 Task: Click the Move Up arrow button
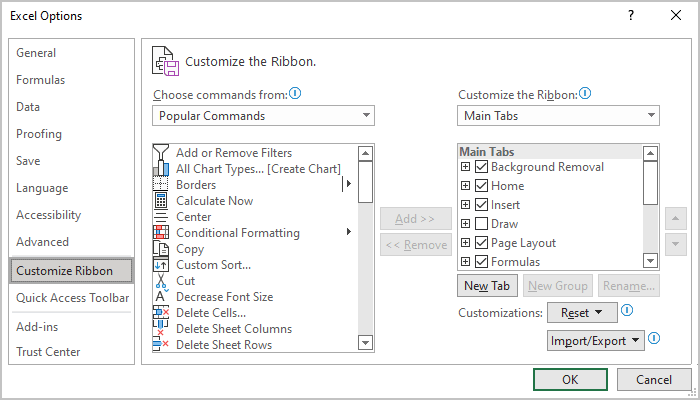[675, 219]
